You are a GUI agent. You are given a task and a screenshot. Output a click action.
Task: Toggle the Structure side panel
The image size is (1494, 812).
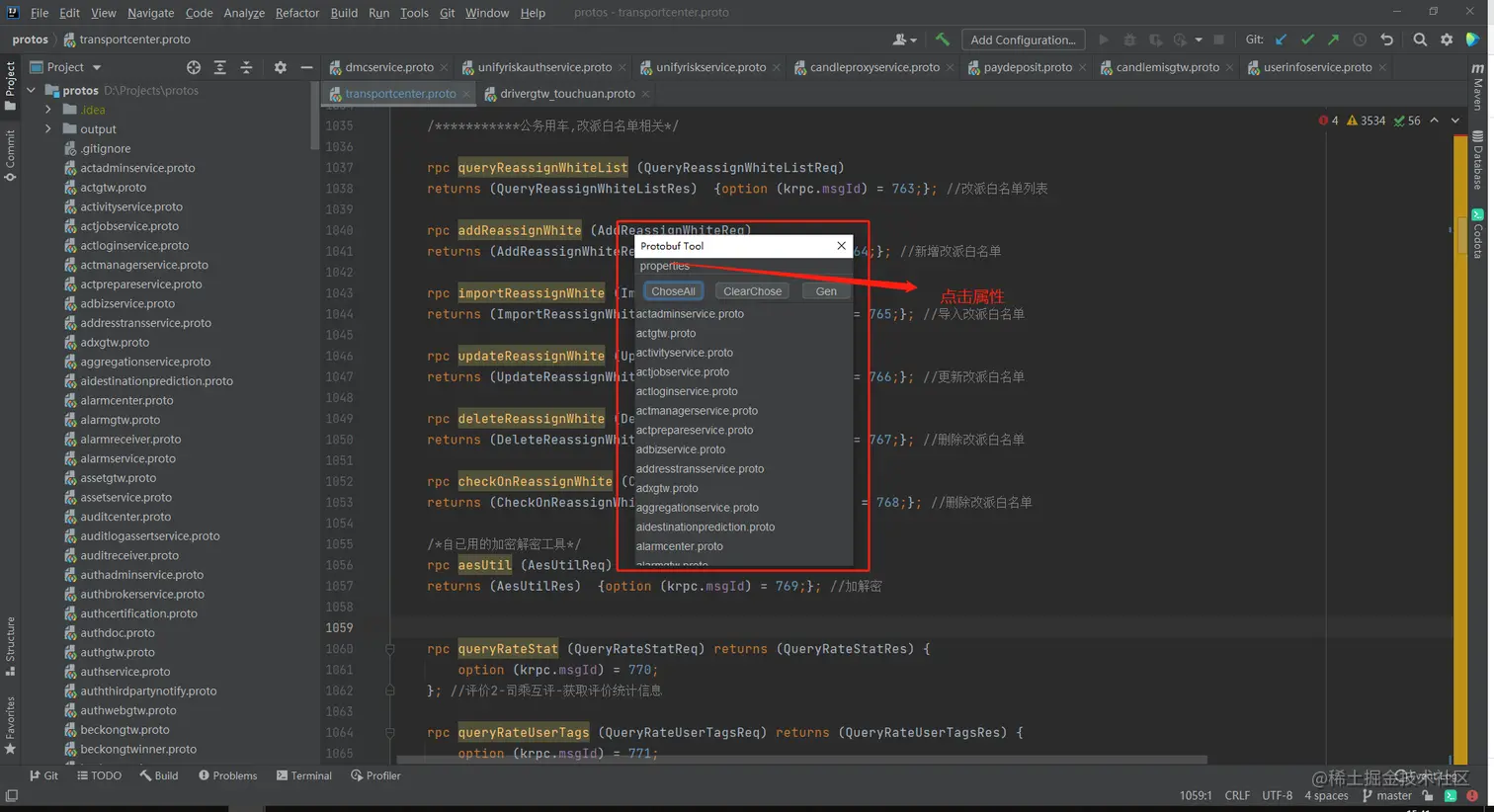(10, 645)
